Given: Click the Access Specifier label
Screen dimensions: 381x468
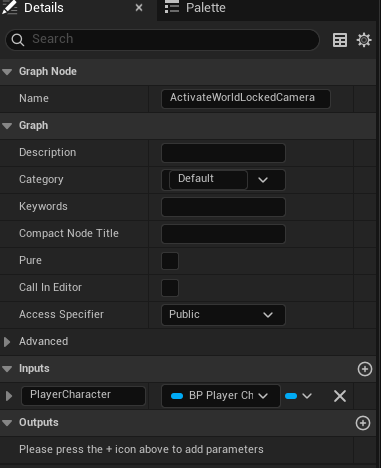Looking at the screenshot, I should pyautogui.click(x=61, y=314).
